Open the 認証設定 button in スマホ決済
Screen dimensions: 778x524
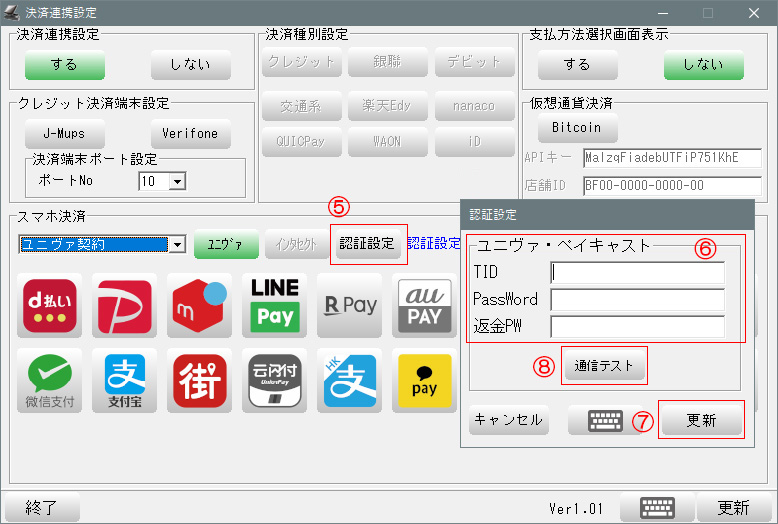point(367,244)
